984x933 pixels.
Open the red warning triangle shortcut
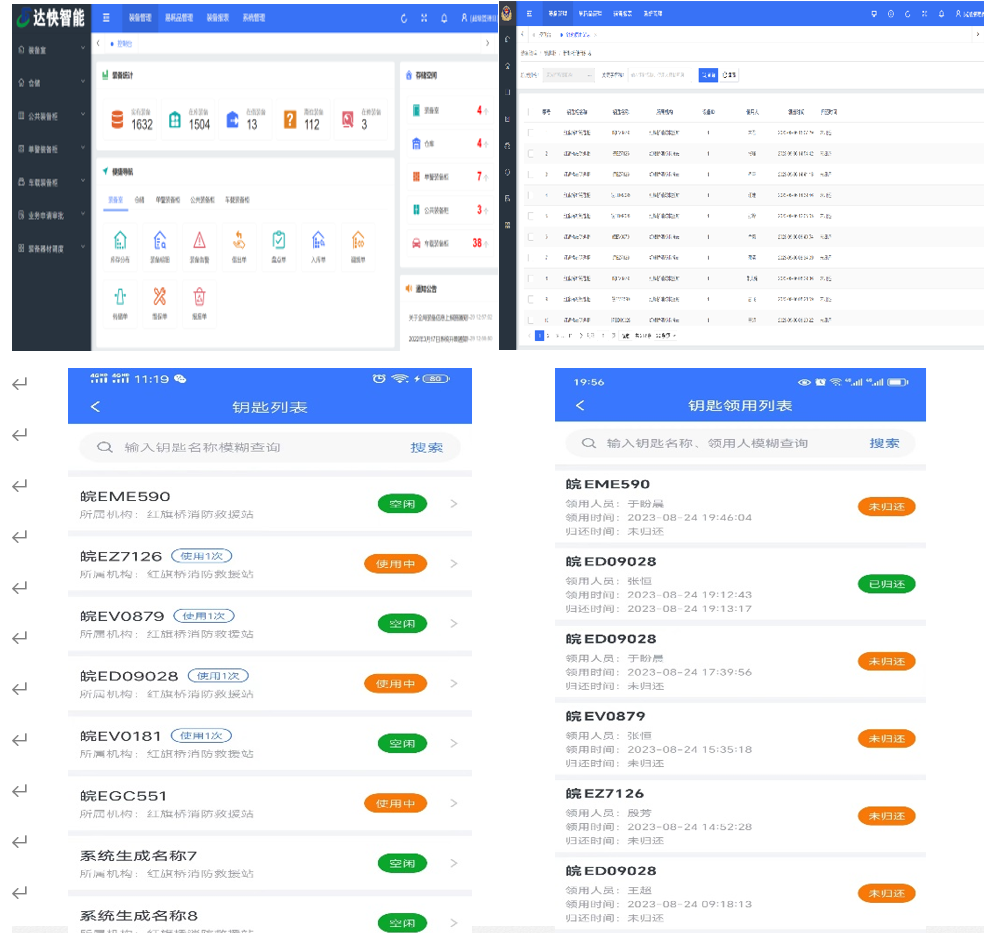(199, 240)
